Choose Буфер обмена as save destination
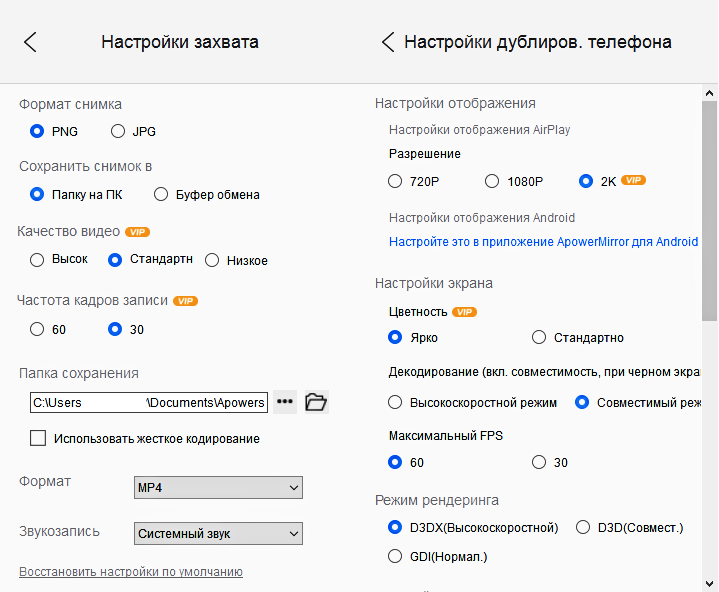The height and width of the screenshot is (592, 719). (161, 194)
